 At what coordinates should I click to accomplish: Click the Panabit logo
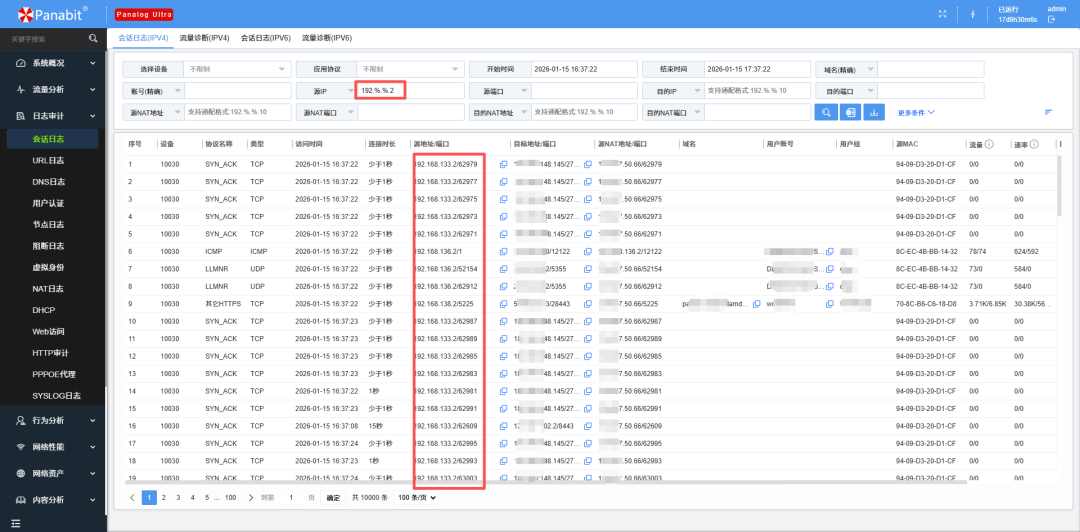(x=52, y=13)
